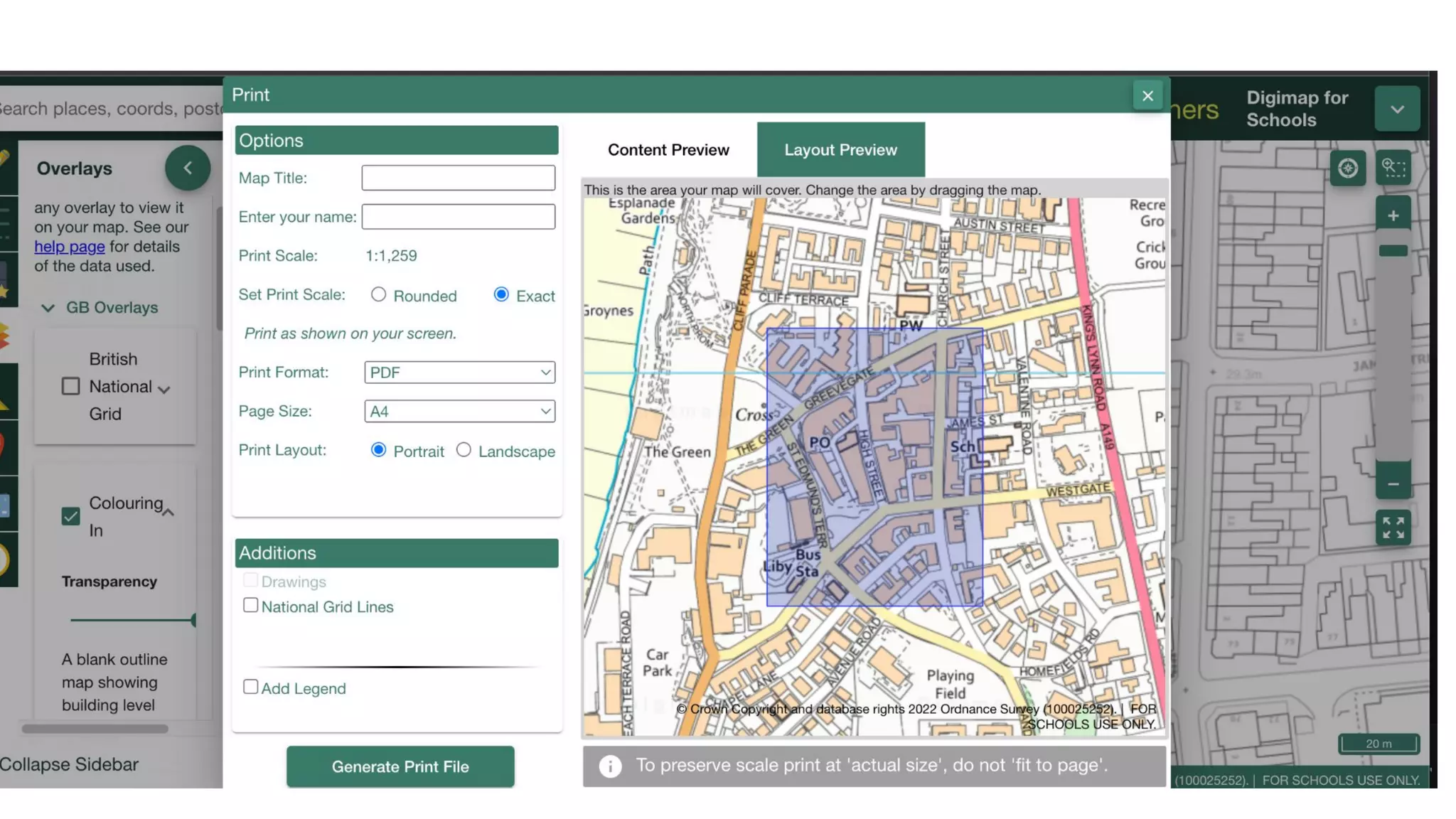This screenshot has height=819, width=1456.
Task: Open the Page Size dropdown
Action: coord(459,412)
